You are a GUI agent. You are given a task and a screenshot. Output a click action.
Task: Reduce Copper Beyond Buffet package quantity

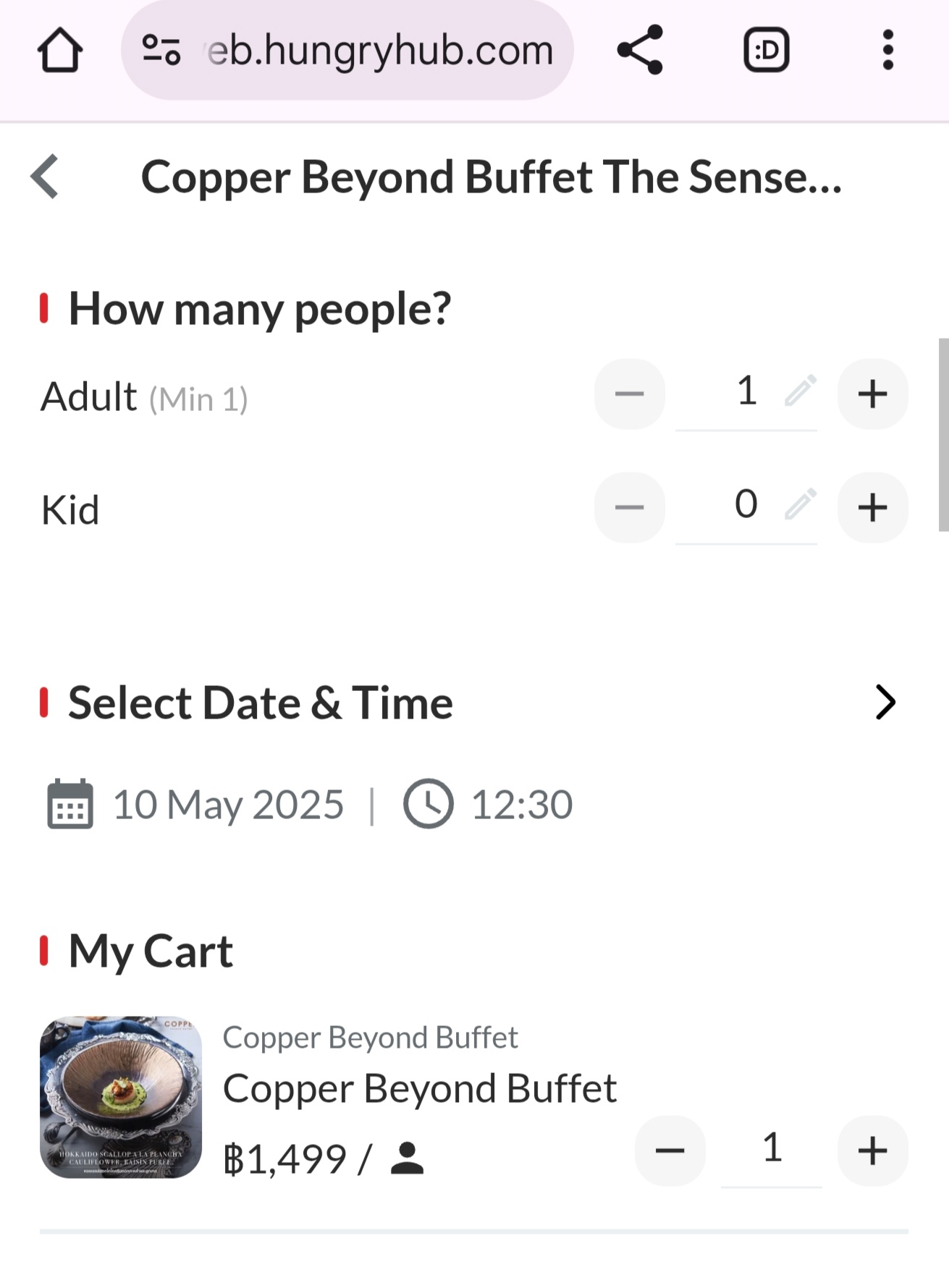click(670, 1151)
